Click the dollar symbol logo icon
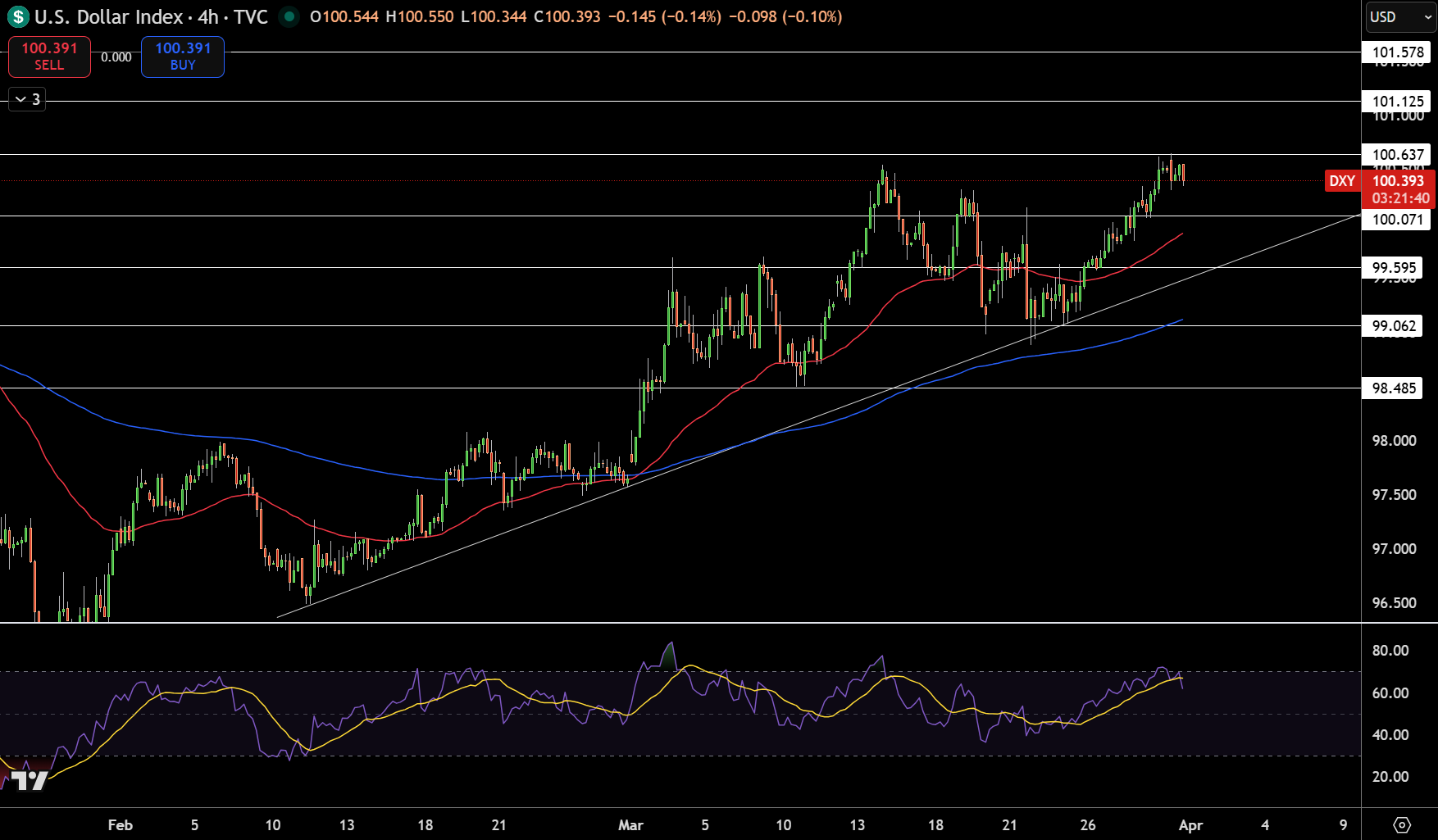1438x840 pixels. [18, 16]
